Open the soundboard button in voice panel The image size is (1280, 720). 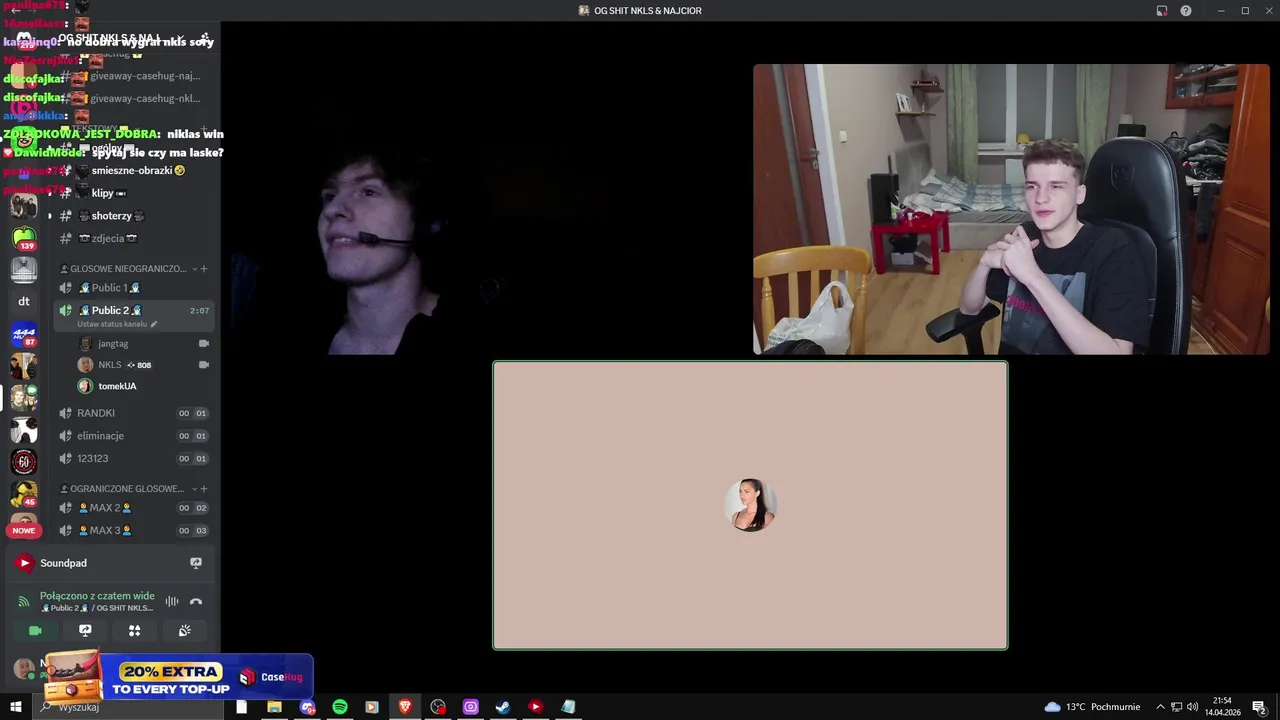point(184,631)
